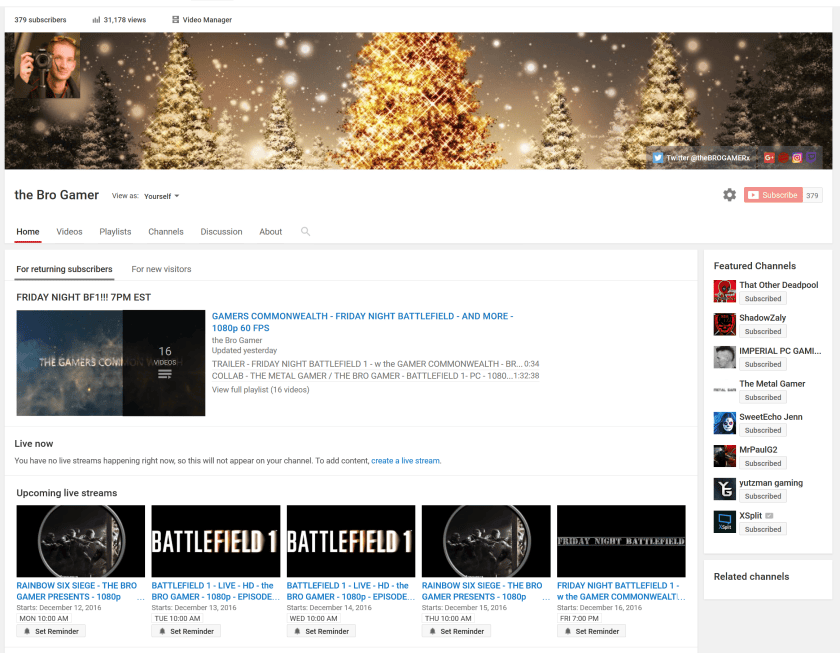The image size is (840, 653).
Task: Click the red icon between Google Plus and Instagram
Action: [783, 157]
